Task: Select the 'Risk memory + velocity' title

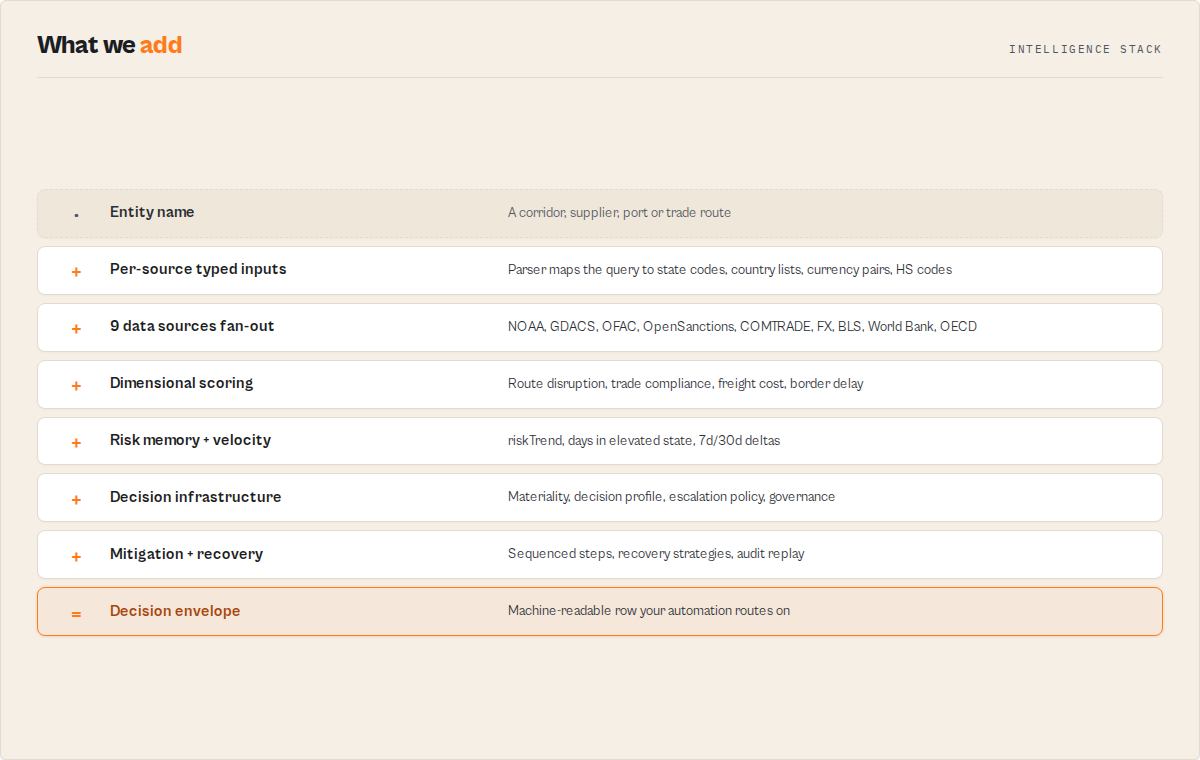Action: click(x=190, y=440)
